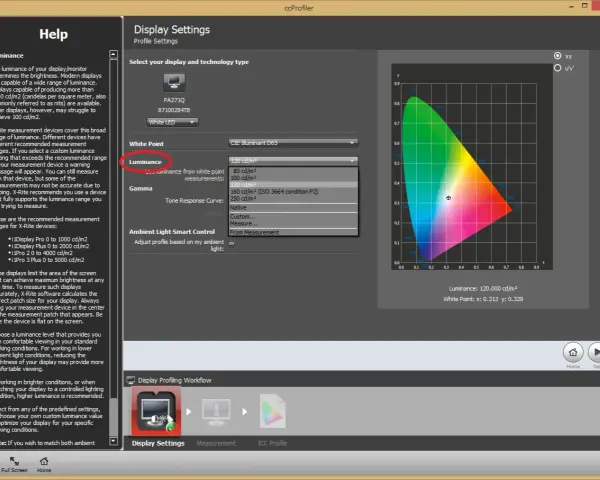Viewport: 600px width, 480px height.
Task: Click the Help panel scroll-up arrow
Action: (113, 54)
